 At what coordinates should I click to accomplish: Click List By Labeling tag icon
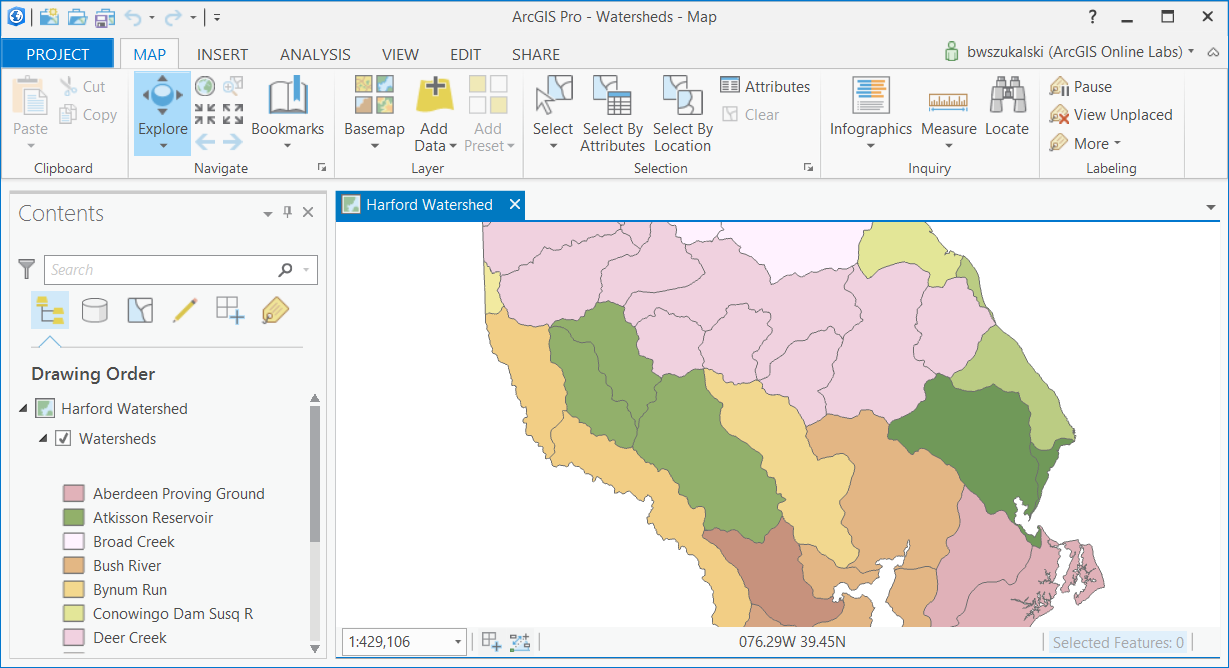275,310
